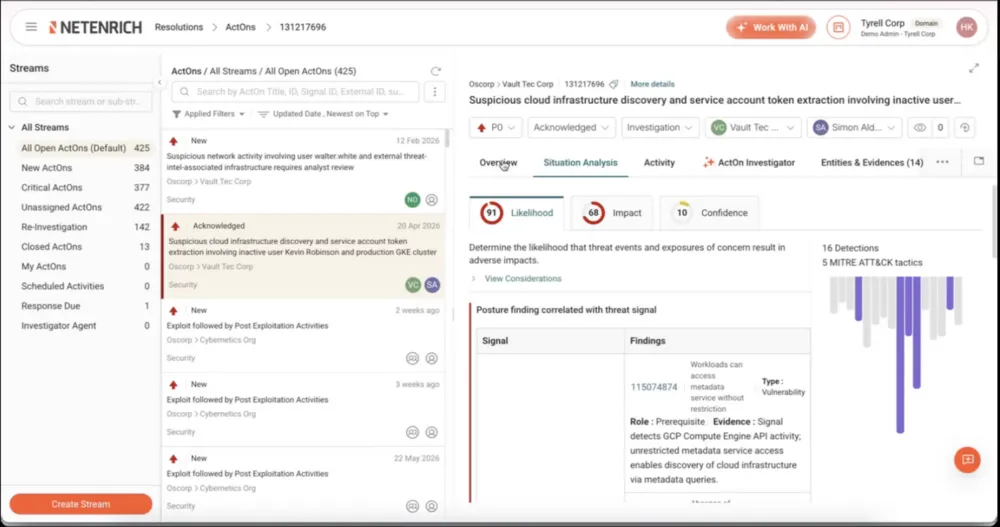Click the Create Stream button

click(x=81, y=504)
